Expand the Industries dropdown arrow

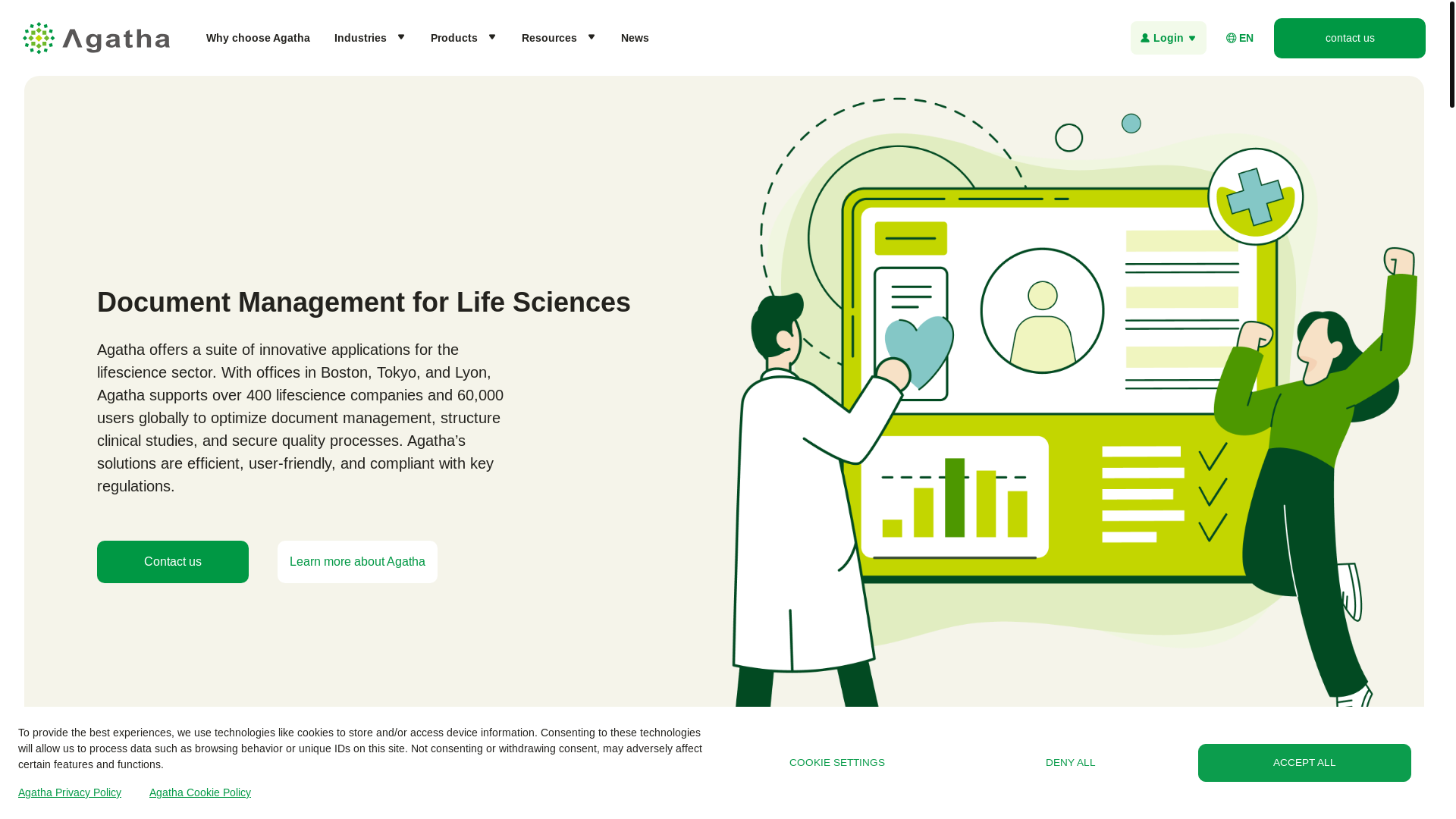(x=401, y=37)
